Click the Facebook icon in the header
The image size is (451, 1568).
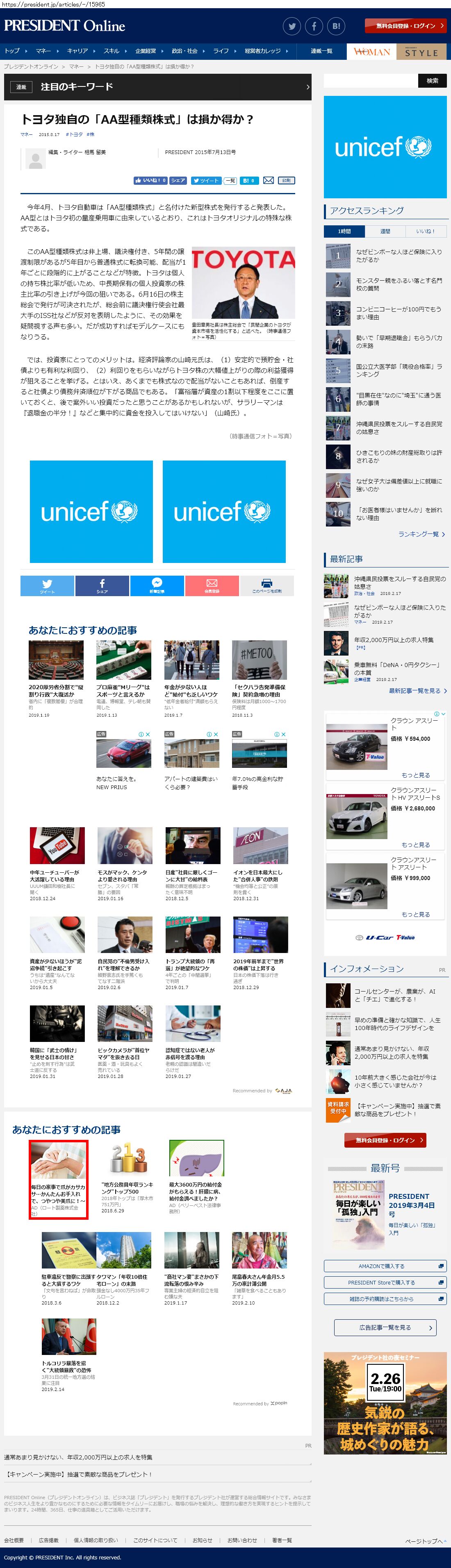[314, 26]
